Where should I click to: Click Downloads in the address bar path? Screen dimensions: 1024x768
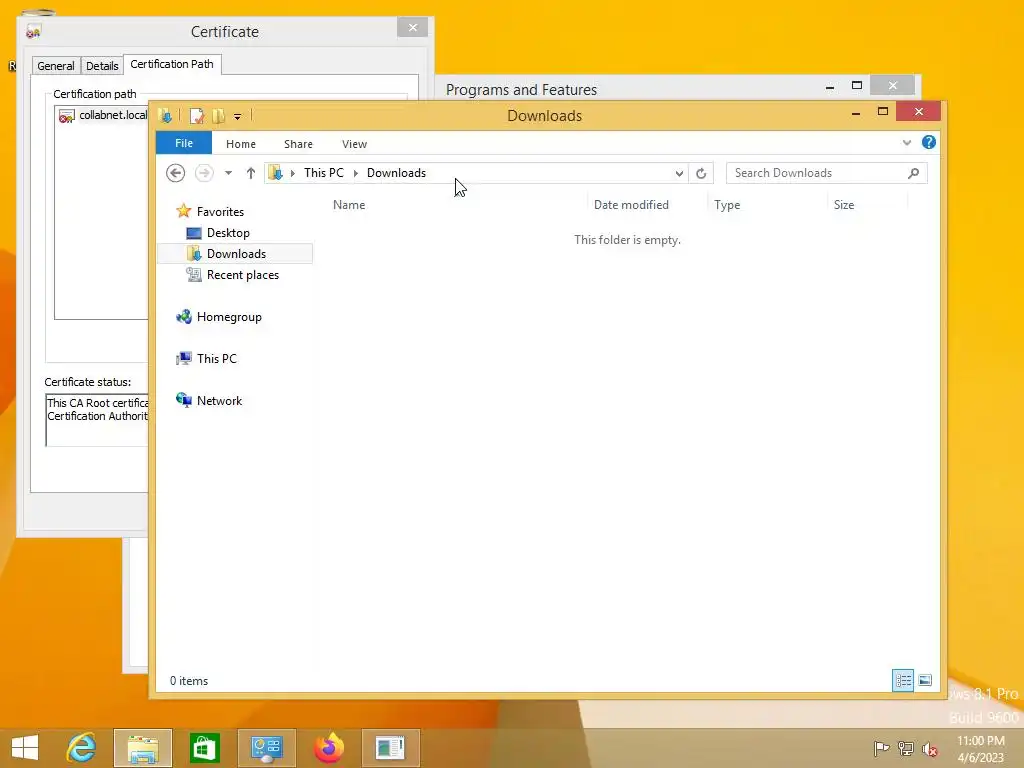(x=396, y=173)
